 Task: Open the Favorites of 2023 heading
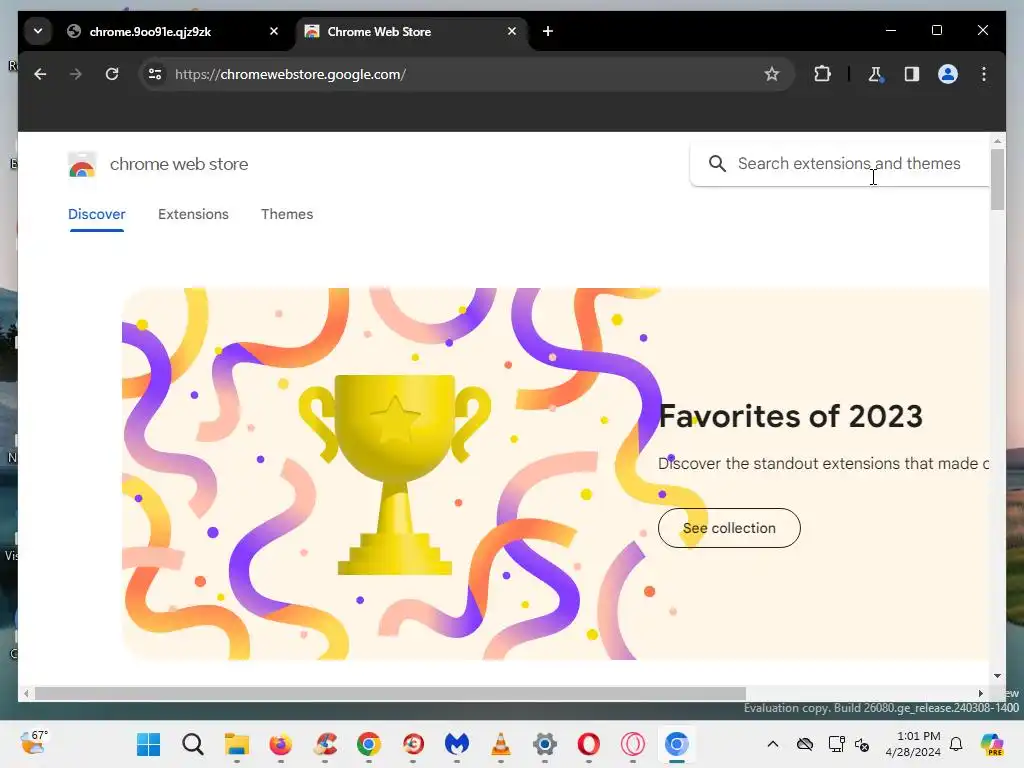click(791, 416)
